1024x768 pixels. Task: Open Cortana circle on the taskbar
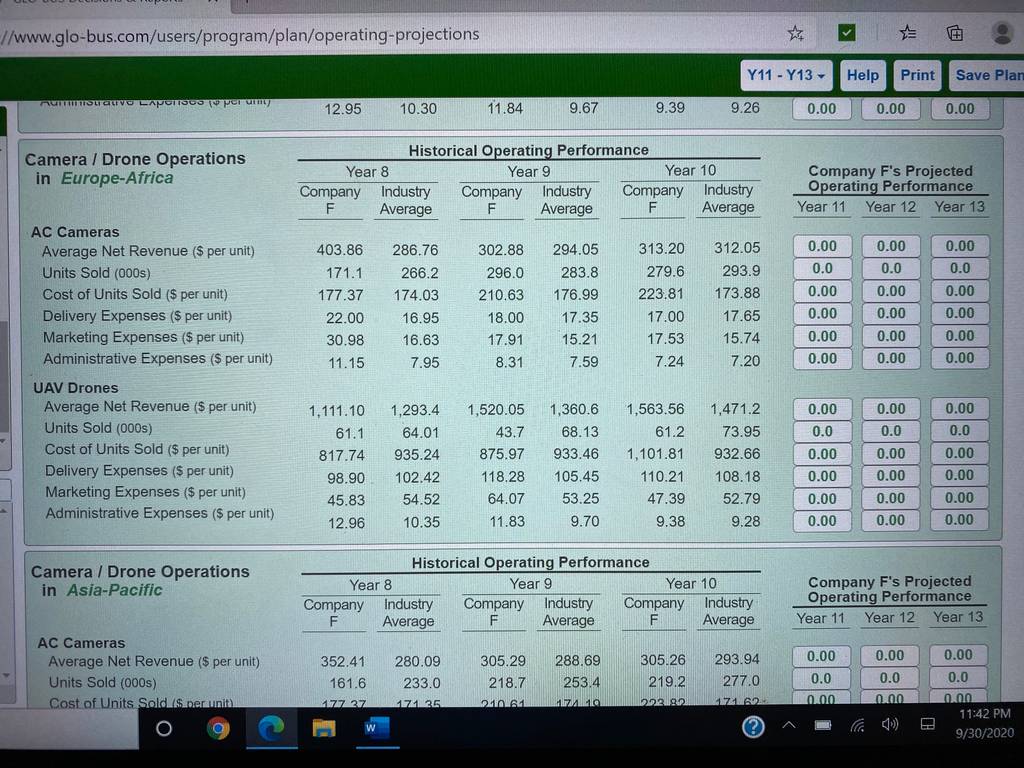[x=164, y=728]
